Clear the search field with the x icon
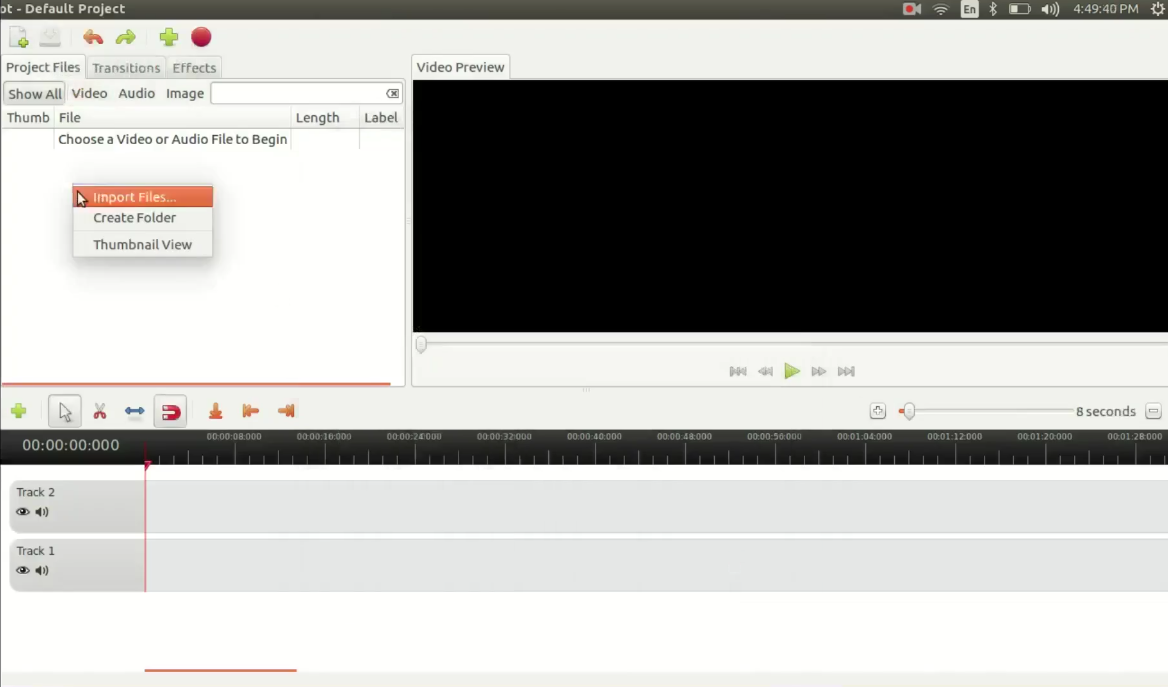Screen dimensions: 1168x687 pyautogui.click(x=393, y=93)
